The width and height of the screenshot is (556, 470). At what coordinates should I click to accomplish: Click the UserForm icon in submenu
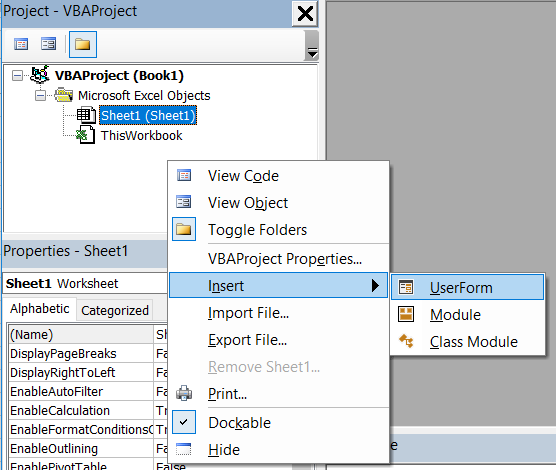(406, 287)
